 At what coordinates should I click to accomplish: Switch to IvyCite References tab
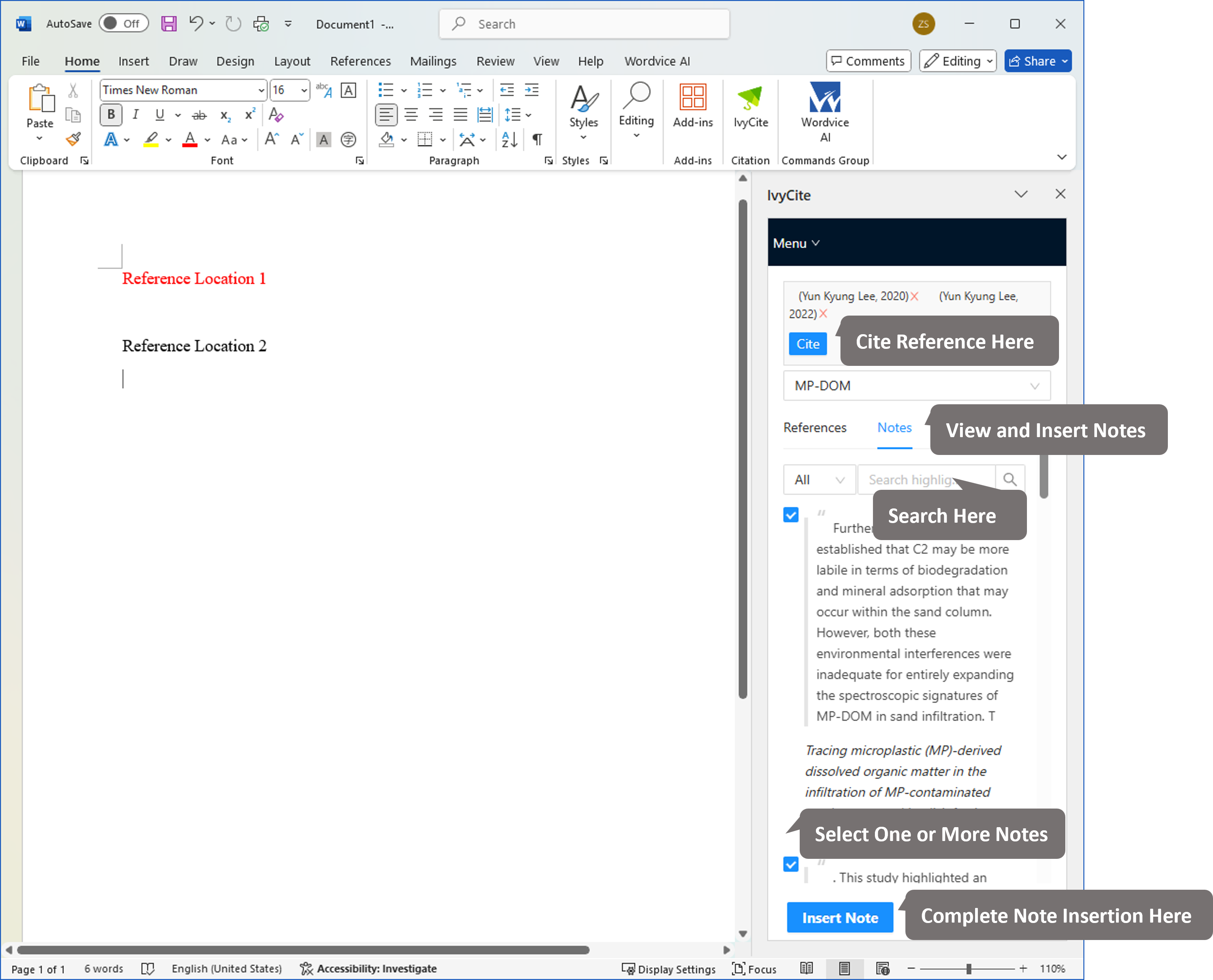pos(814,427)
